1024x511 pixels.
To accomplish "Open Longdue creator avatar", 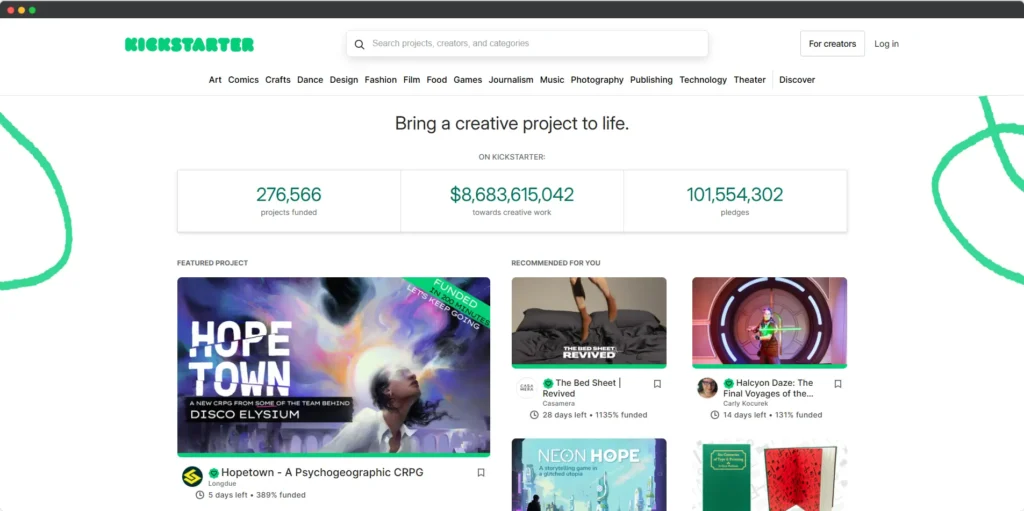I will (192, 476).
